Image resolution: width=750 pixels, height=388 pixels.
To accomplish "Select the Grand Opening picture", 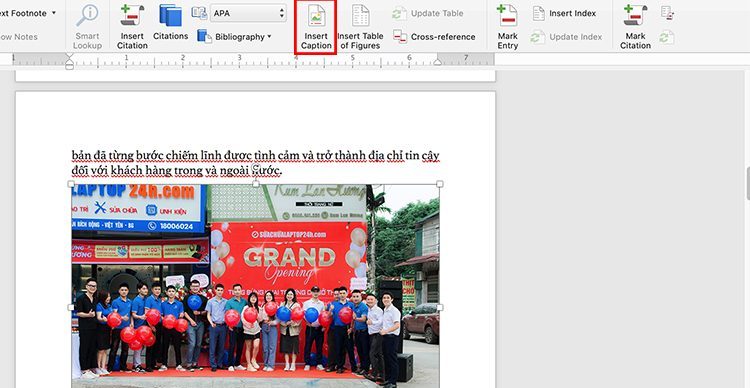I will tap(255, 286).
